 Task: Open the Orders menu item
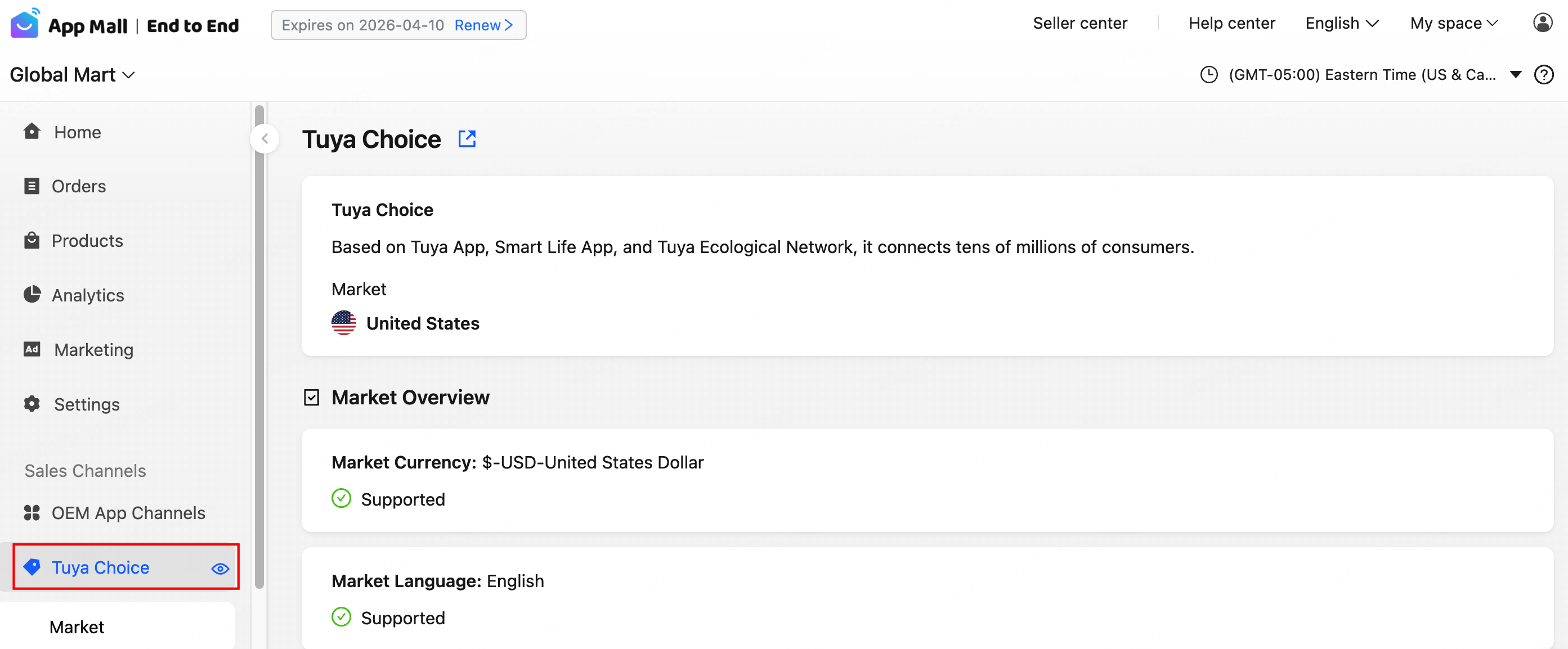[79, 186]
